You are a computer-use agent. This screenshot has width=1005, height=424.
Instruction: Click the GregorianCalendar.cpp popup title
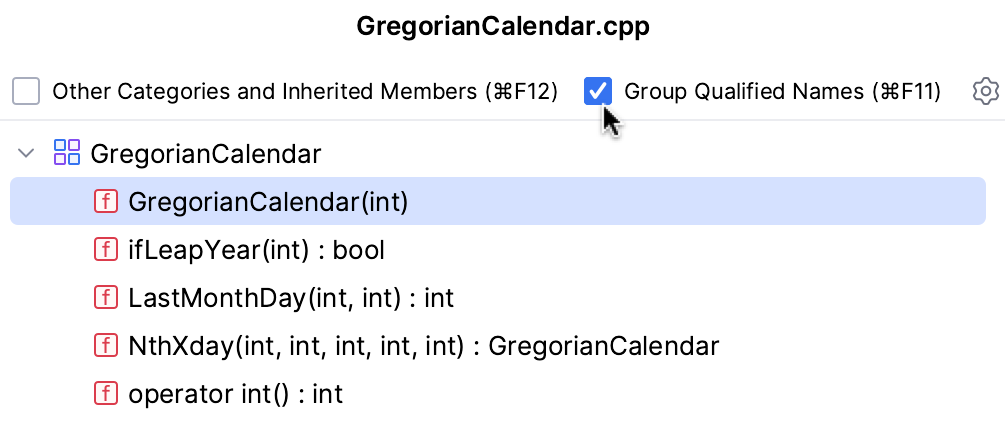pyautogui.click(x=503, y=27)
